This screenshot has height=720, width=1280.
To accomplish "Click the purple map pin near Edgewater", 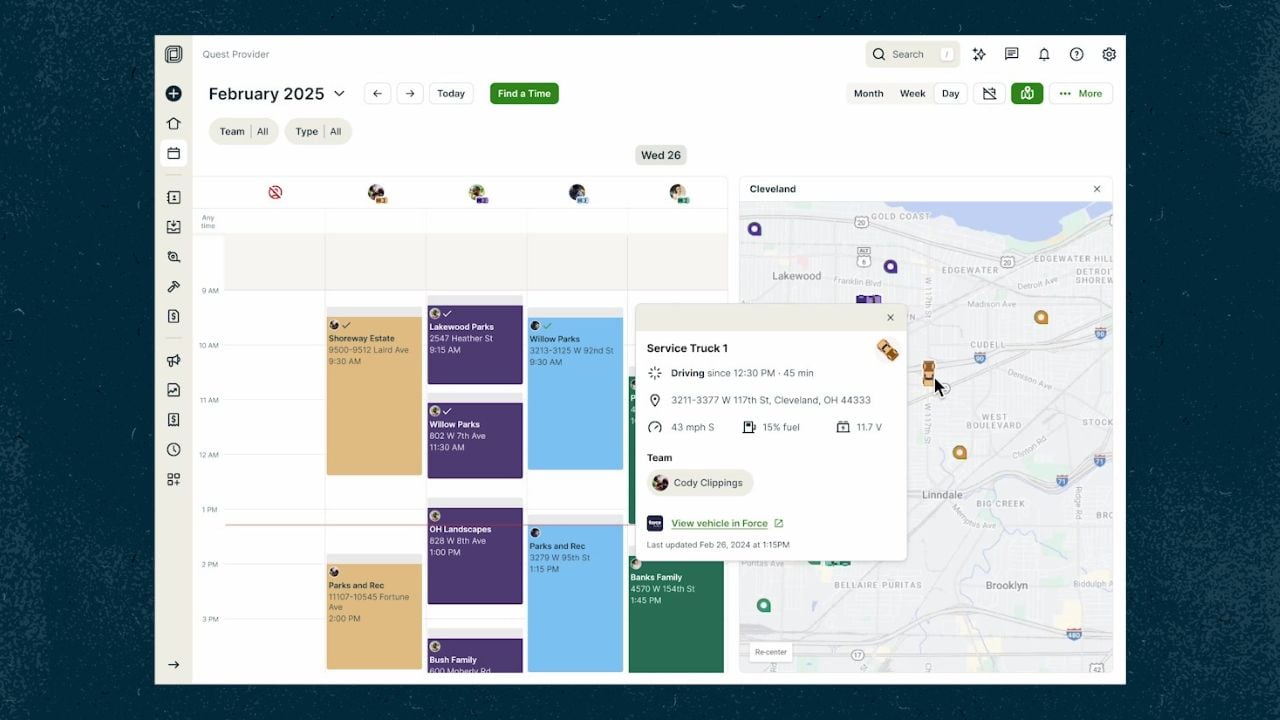I will 890,266.
